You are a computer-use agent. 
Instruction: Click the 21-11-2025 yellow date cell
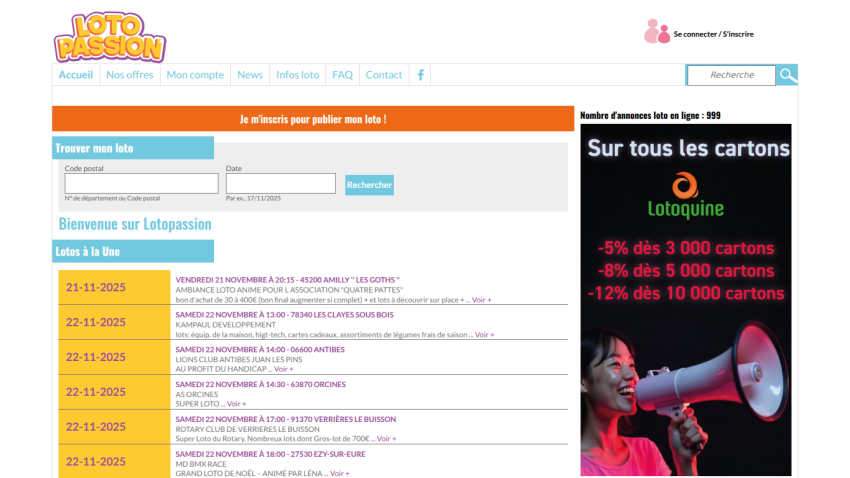click(114, 287)
